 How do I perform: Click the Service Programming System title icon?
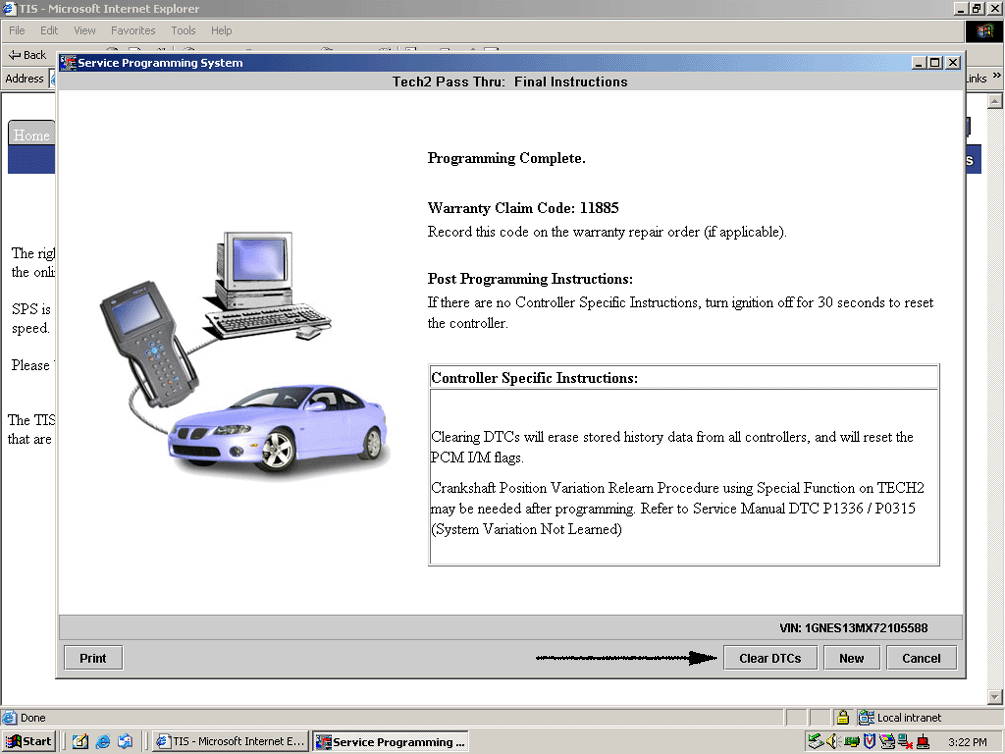pyautogui.click(x=68, y=63)
